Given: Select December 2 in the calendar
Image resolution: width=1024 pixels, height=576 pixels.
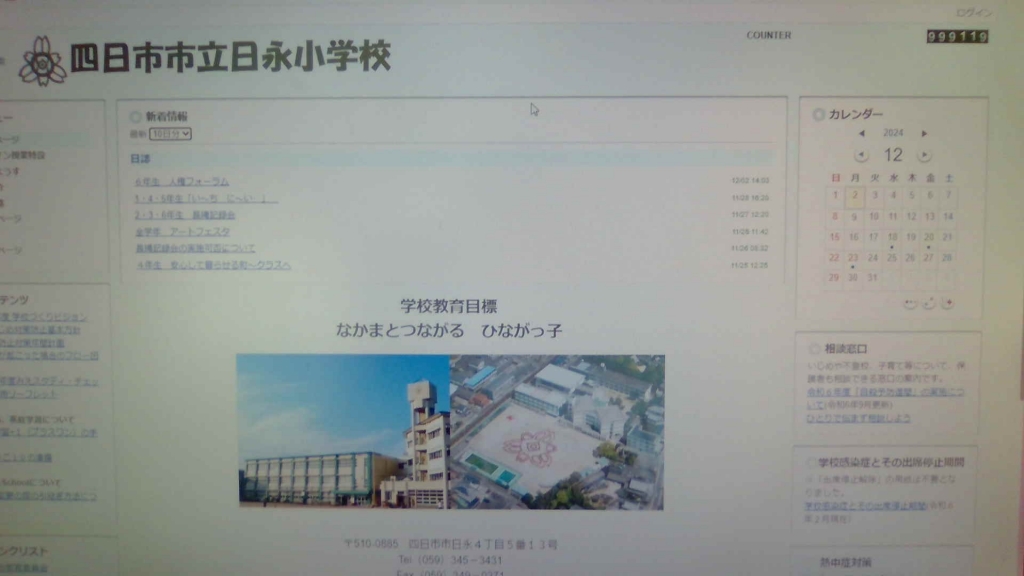Looking at the screenshot, I should click(854, 196).
